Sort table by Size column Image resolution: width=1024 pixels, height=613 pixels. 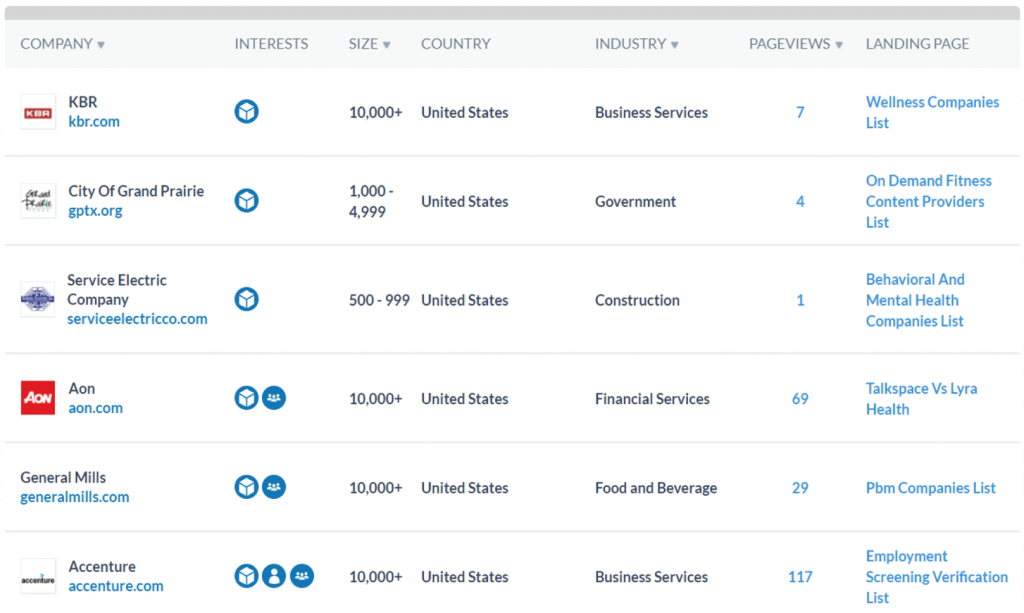point(369,44)
